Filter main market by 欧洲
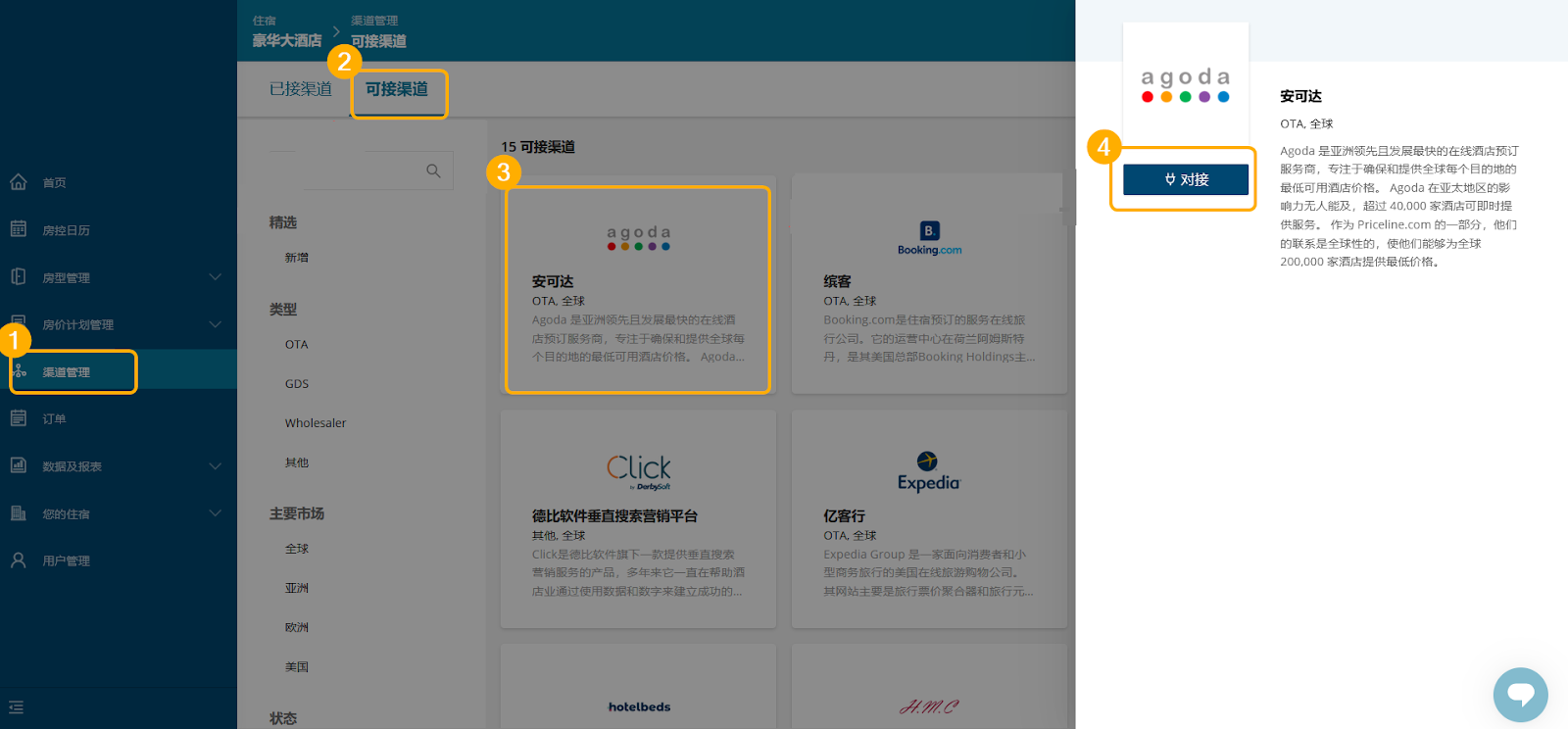 (x=297, y=627)
